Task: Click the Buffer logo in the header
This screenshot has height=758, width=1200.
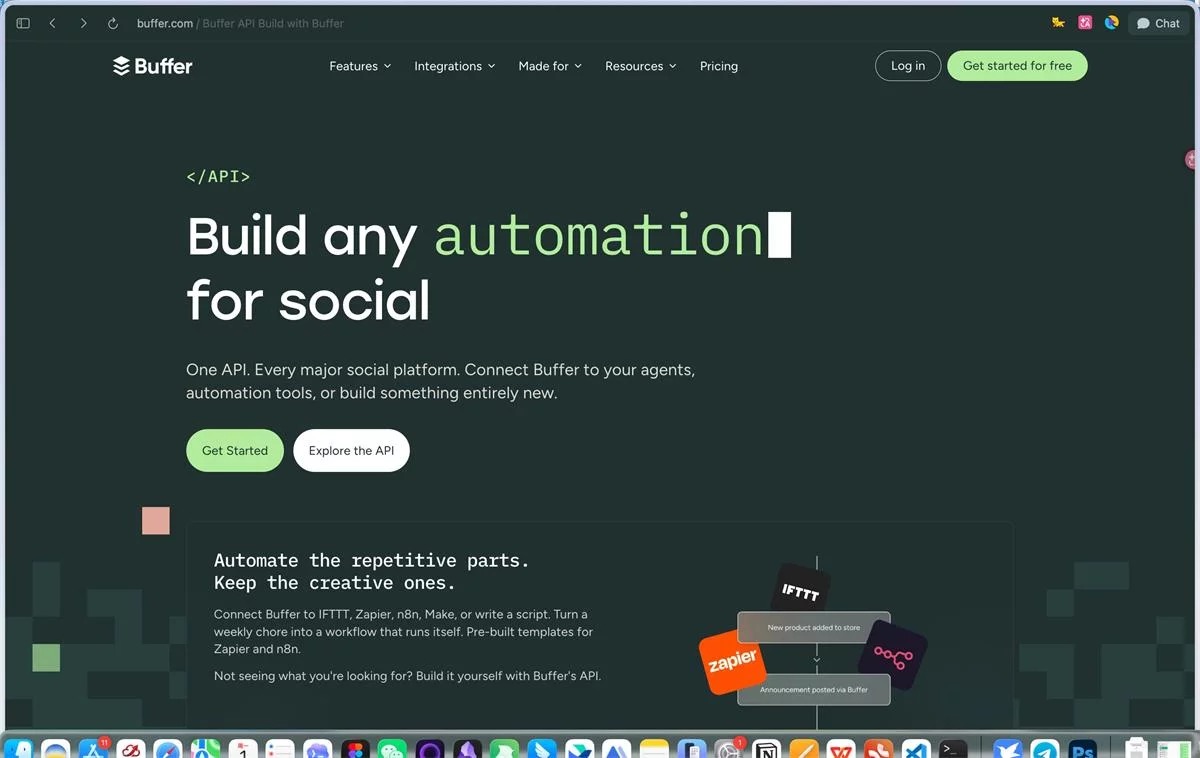Action: pyautogui.click(x=152, y=66)
